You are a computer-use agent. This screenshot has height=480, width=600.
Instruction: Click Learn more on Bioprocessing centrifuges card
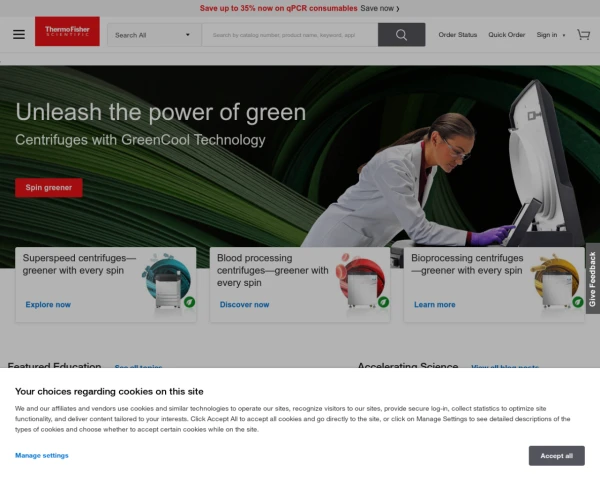[435, 305]
